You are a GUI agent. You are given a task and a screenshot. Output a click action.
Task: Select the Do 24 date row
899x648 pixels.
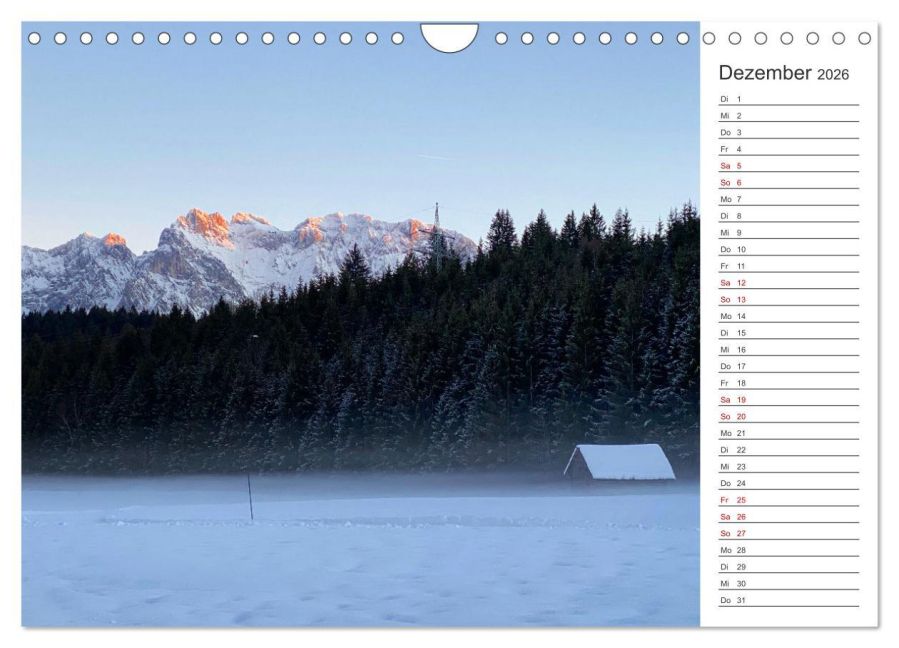tap(789, 483)
